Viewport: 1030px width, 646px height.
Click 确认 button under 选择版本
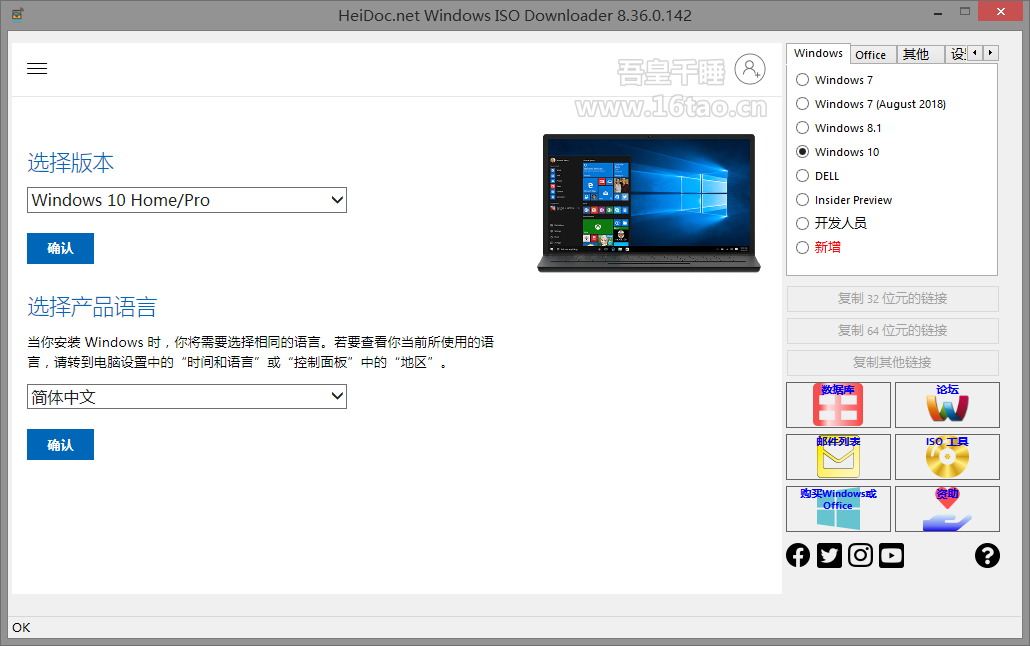(x=60, y=248)
